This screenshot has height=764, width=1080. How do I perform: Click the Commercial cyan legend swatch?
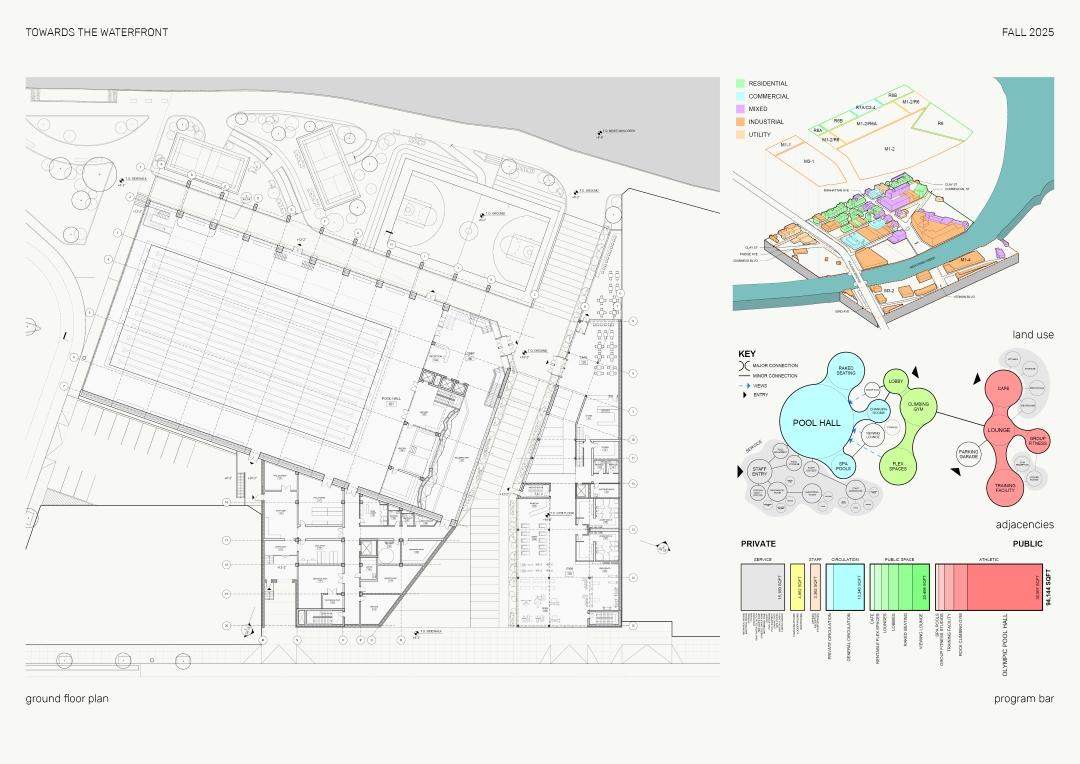[x=739, y=96]
